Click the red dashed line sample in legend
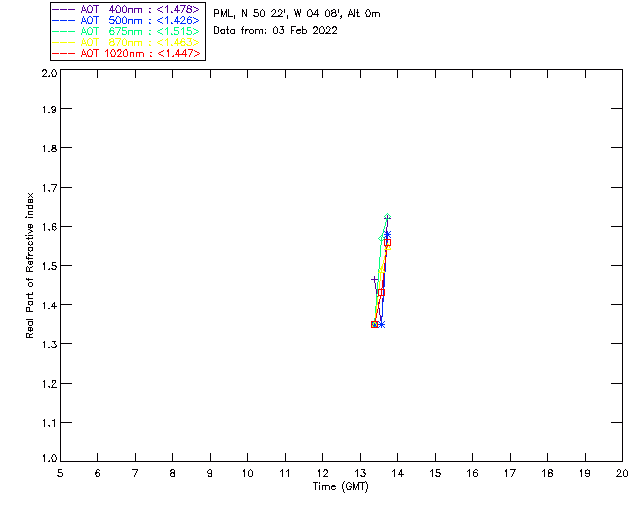This screenshot has width=640, height=512. (64, 53)
